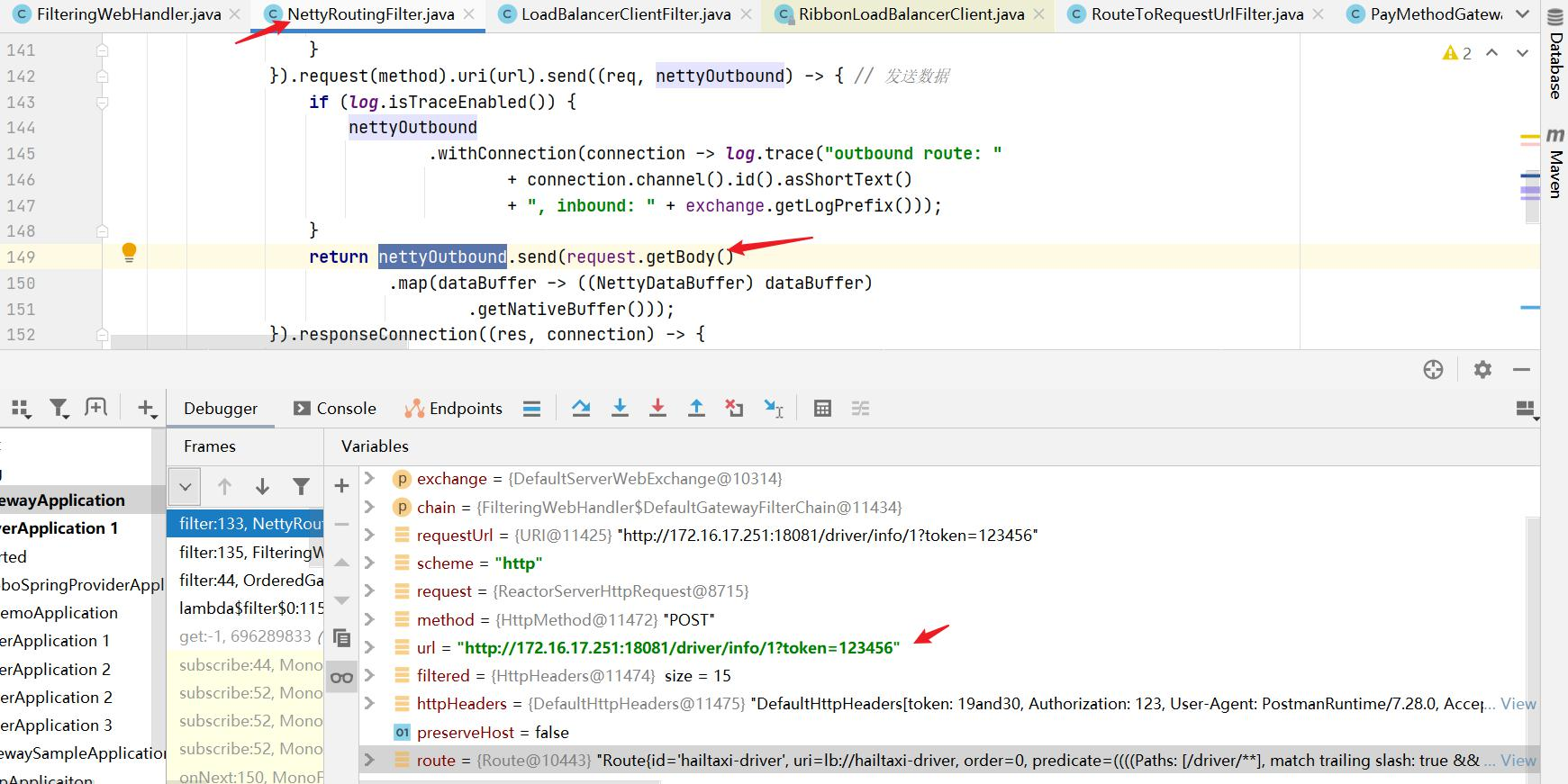Click Run to Cursor icon

click(774, 409)
